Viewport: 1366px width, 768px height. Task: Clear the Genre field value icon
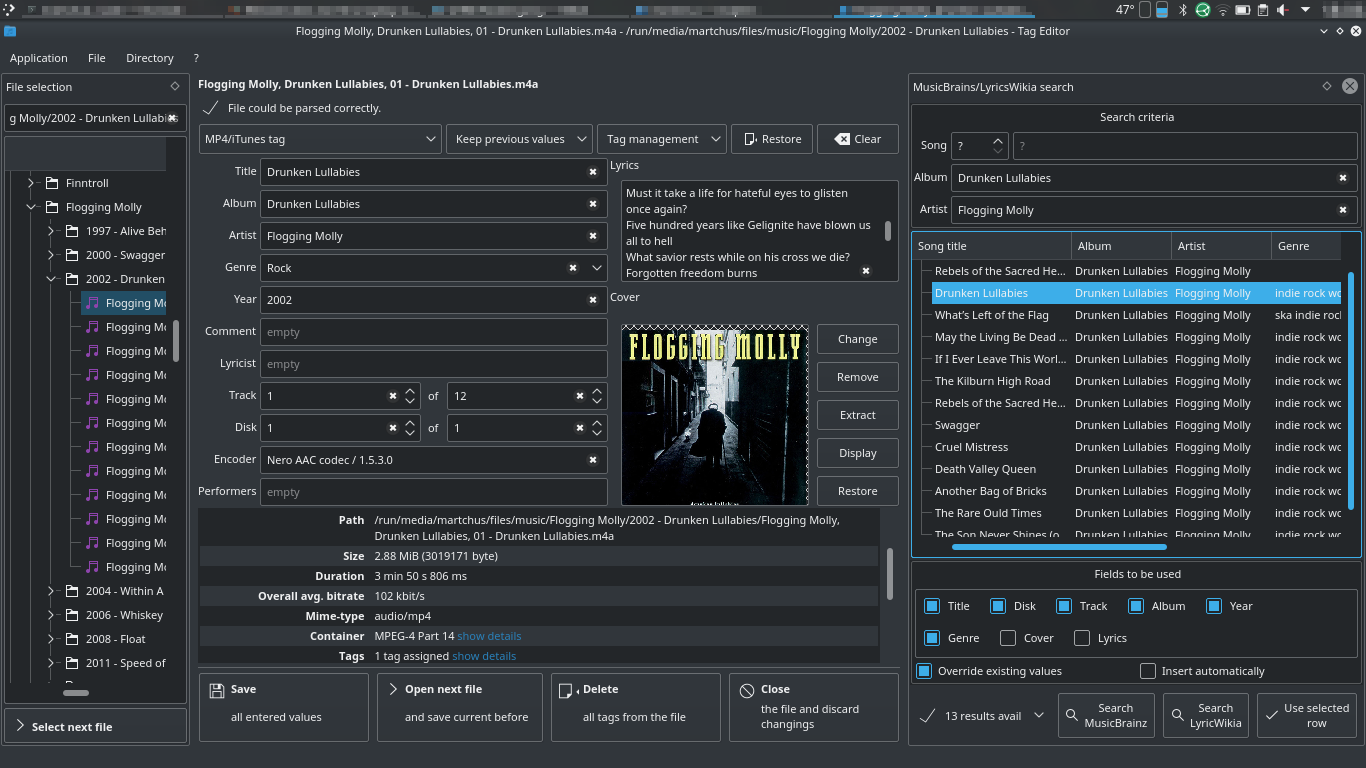click(x=573, y=268)
